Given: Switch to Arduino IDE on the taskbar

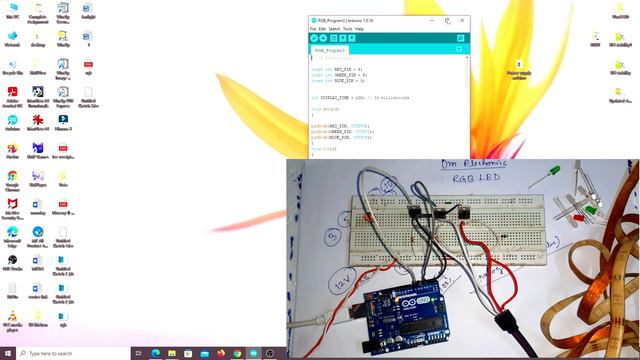Looking at the screenshot, I should [253, 353].
